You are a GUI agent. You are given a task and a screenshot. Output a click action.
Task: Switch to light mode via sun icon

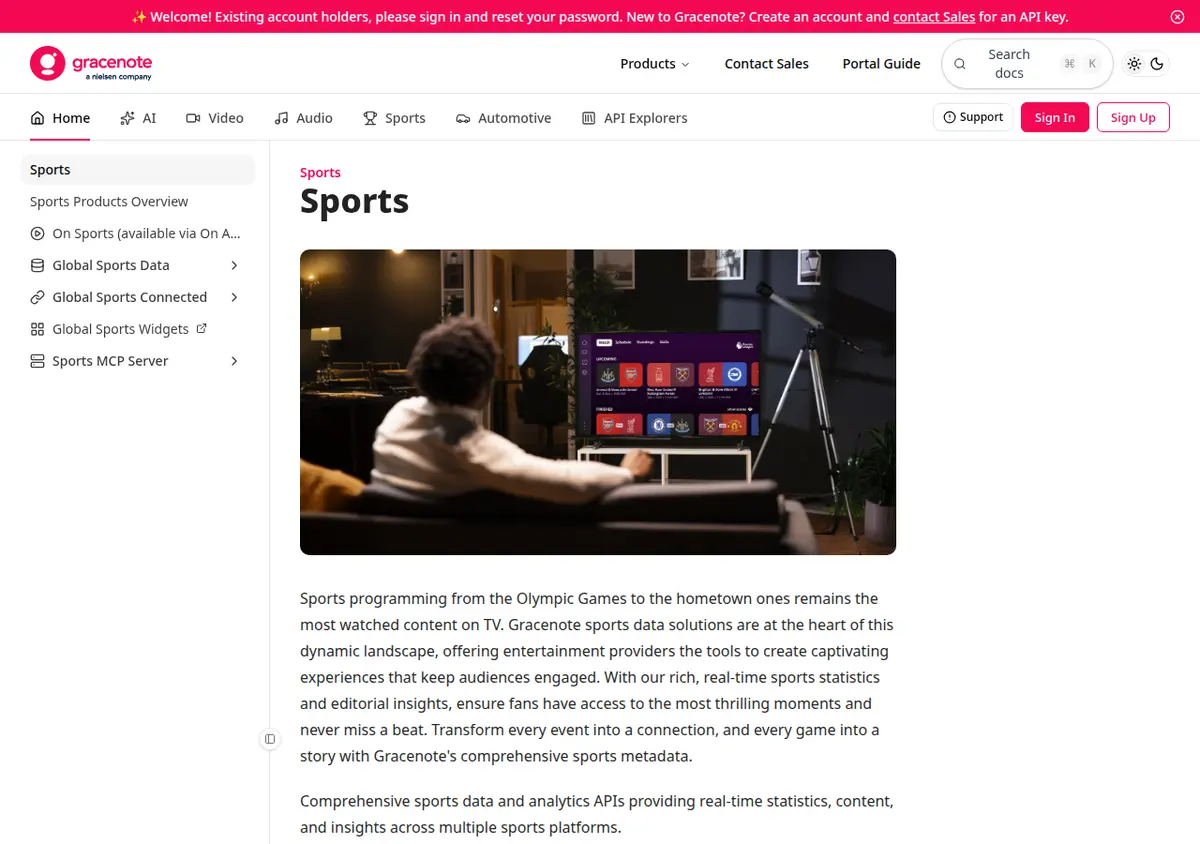(1134, 64)
